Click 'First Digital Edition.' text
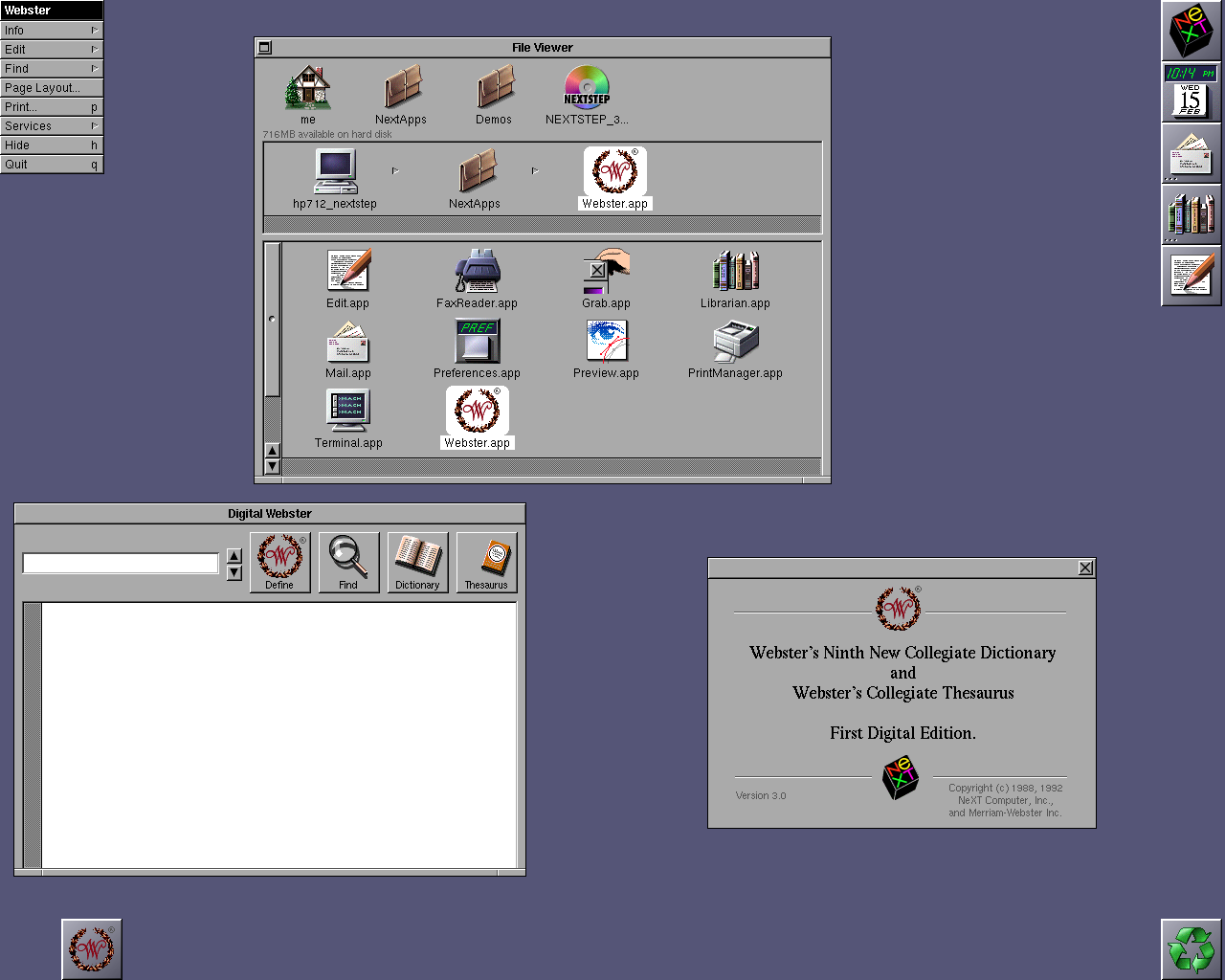The image size is (1225, 980). click(x=902, y=733)
